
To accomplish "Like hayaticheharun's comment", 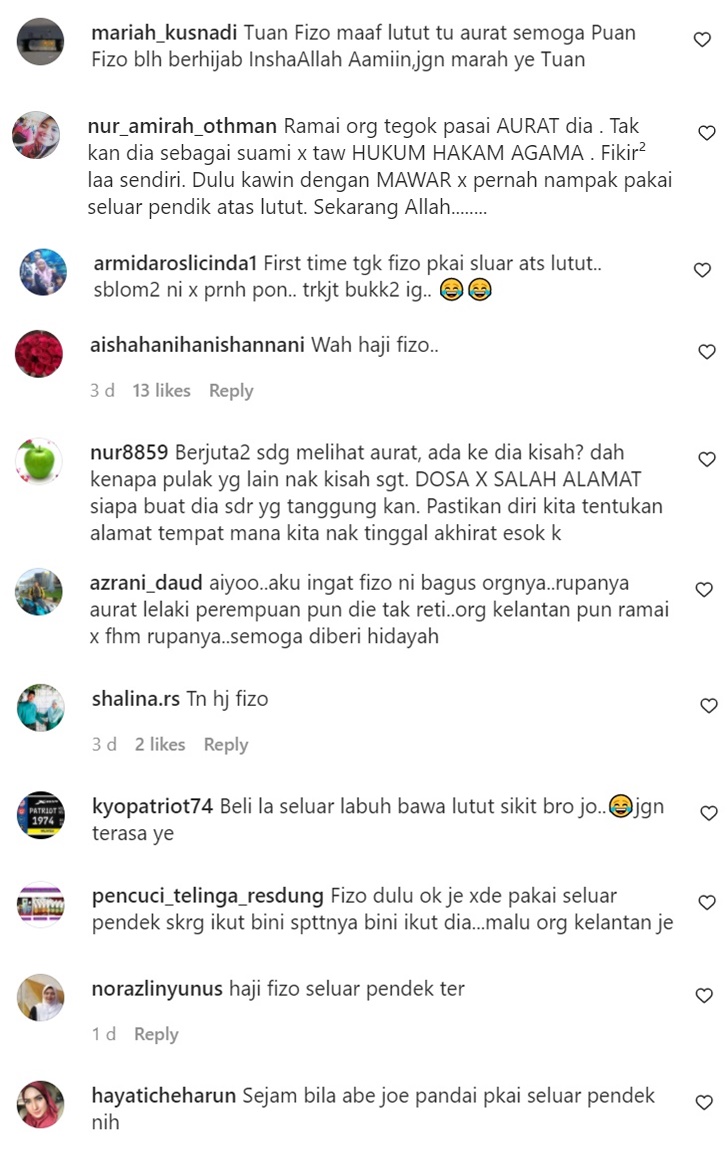I will point(704,1102).
